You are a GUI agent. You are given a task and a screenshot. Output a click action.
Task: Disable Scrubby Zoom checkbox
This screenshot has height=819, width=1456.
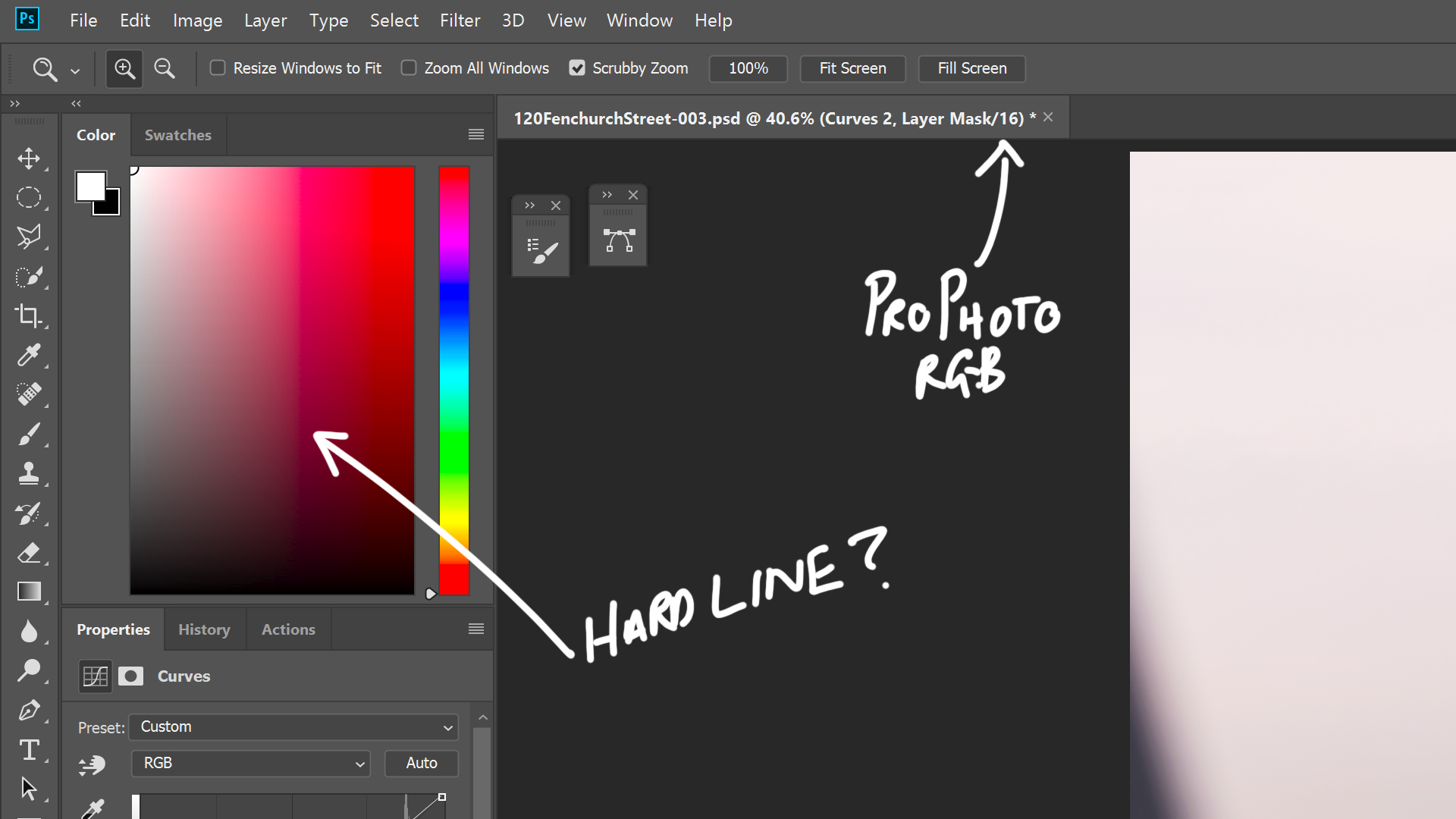pos(577,68)
